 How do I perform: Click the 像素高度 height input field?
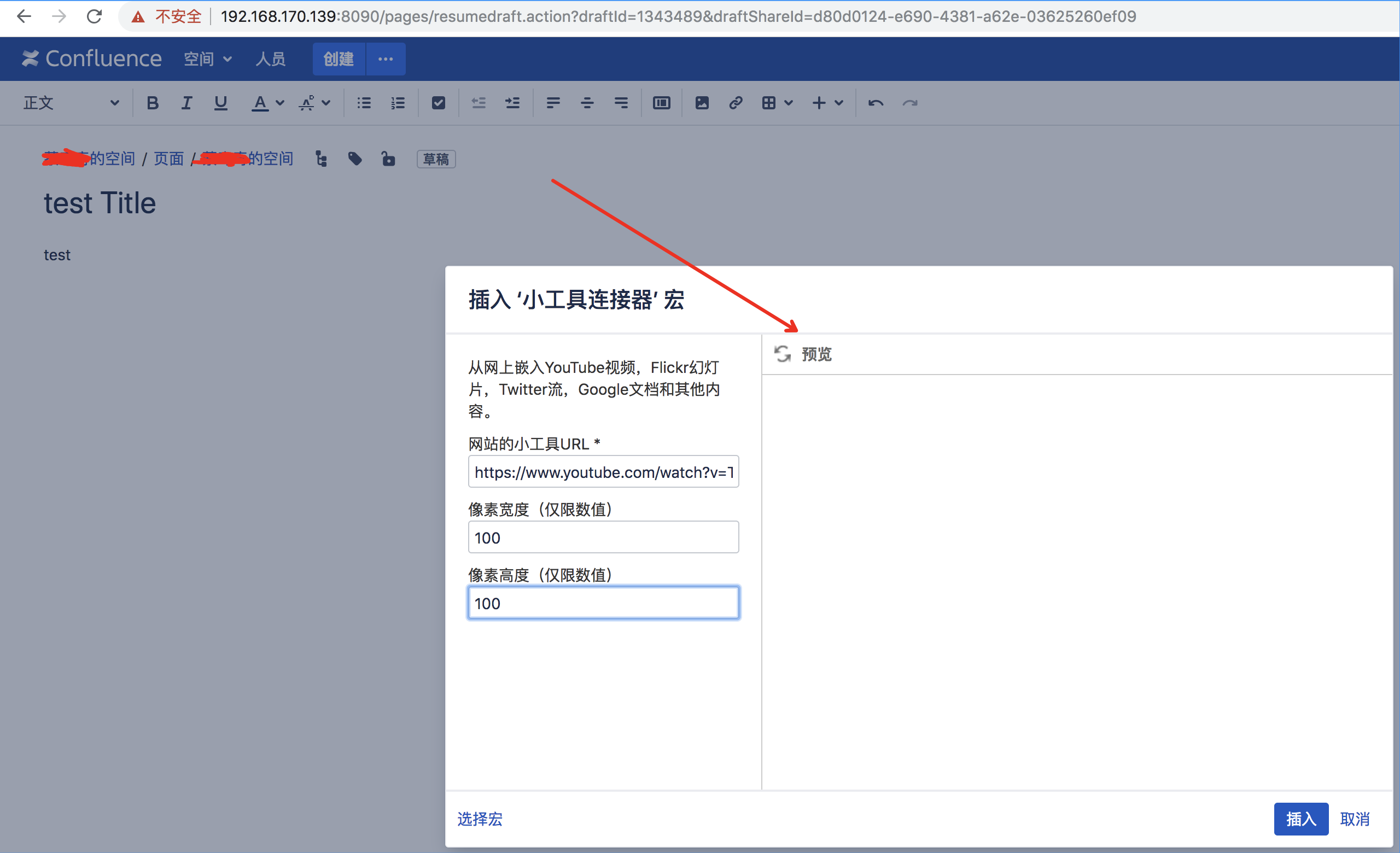pyautogui.click(x=603, y=603)
